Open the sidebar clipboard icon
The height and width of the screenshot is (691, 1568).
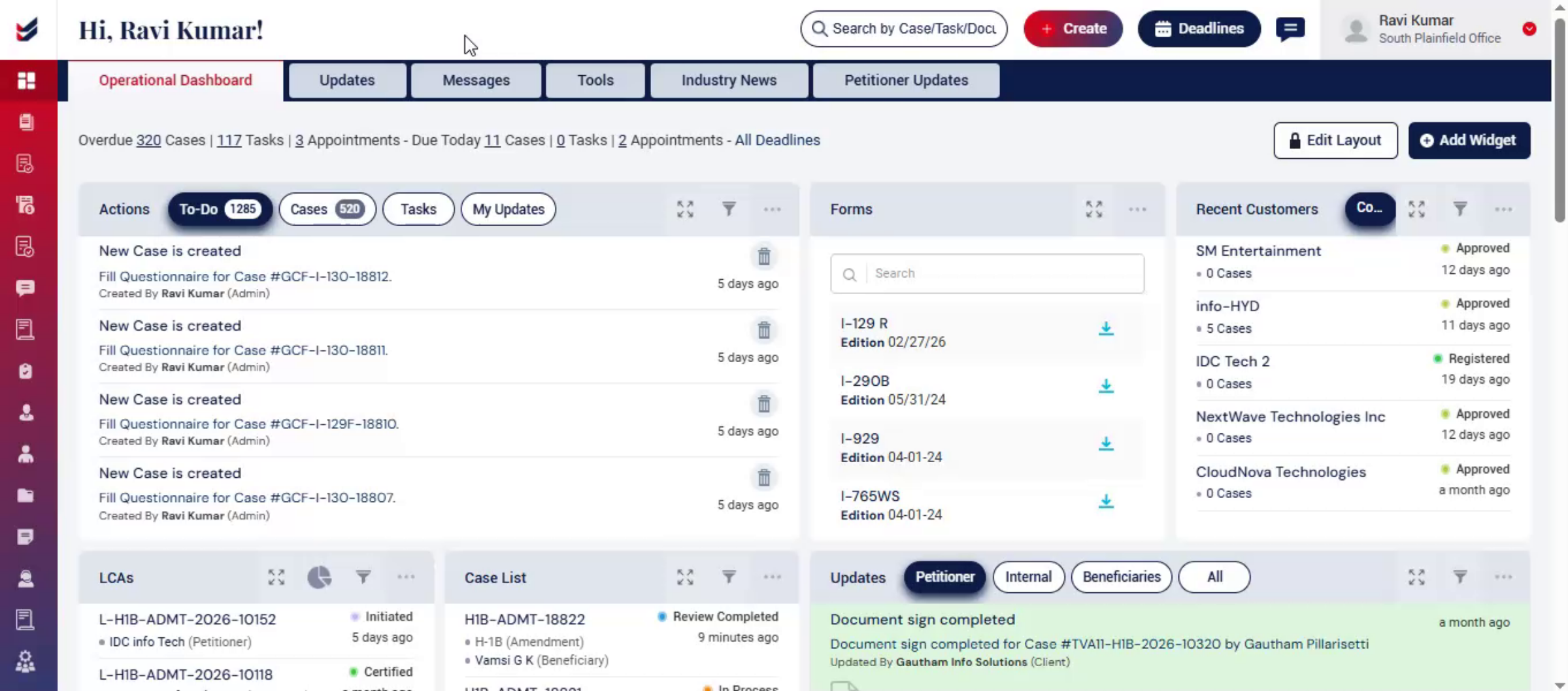click(25, 371)
